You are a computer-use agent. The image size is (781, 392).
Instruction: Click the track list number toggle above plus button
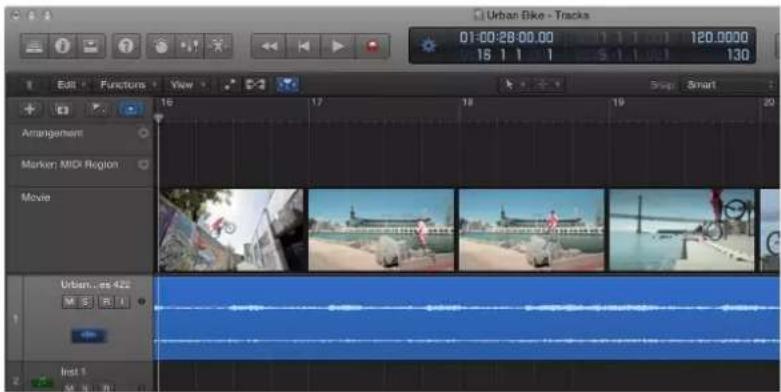tap(29, 85)
